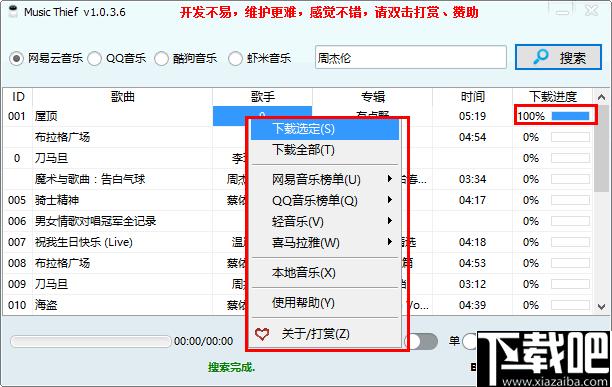
Task: Click the red donation banner text
Action: 329,13
